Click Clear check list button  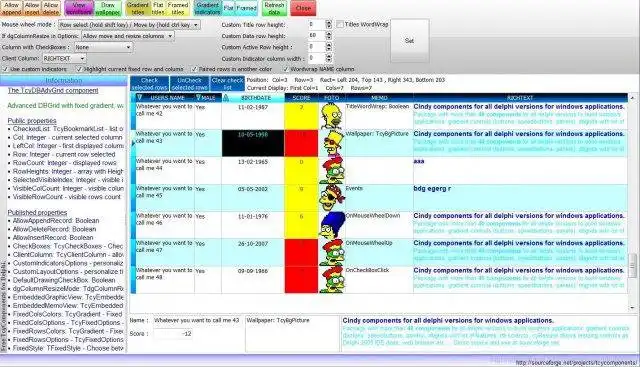pos(227,84)
